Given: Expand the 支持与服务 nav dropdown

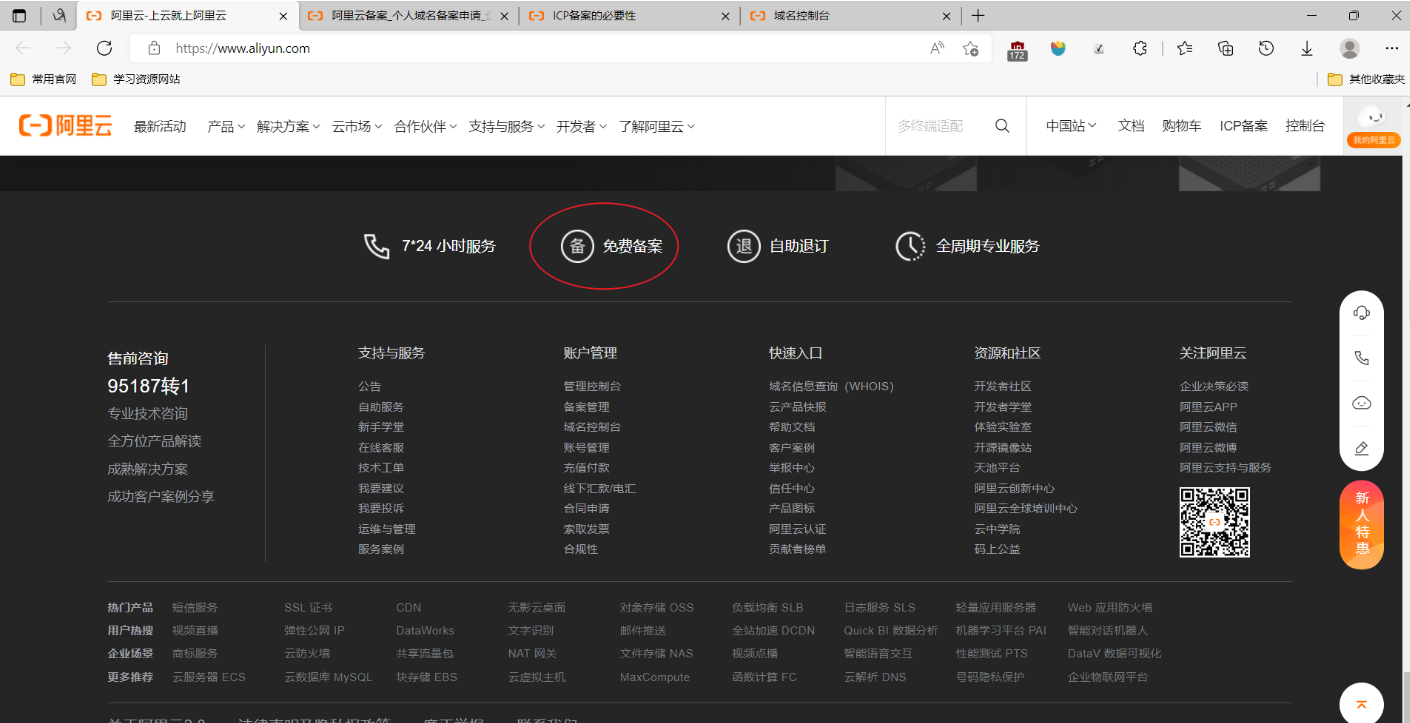Looking at the screenshot, I should click(x=507, y=126).
